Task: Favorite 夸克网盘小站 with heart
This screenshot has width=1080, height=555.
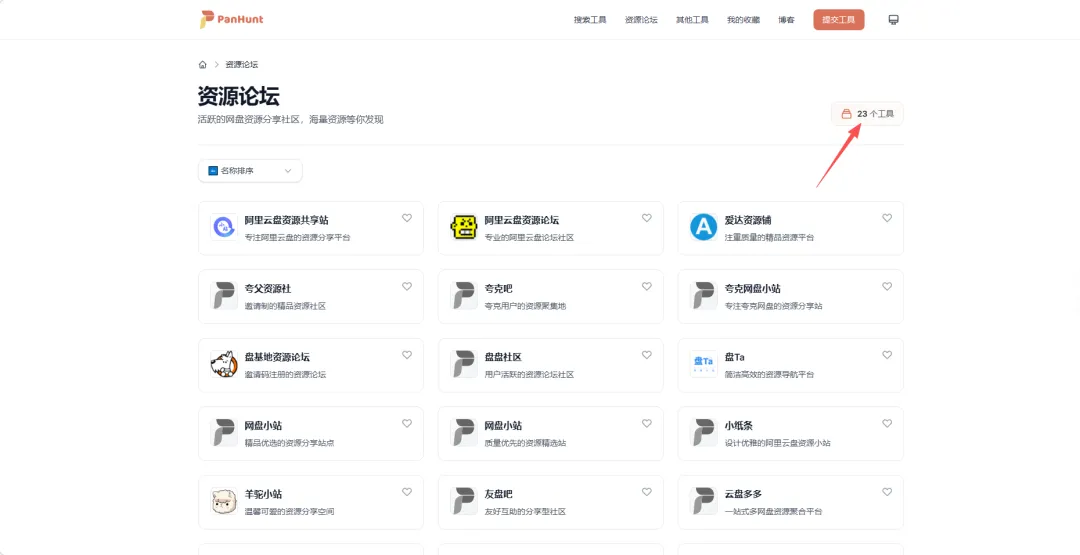Action: (x=887, y=286)
